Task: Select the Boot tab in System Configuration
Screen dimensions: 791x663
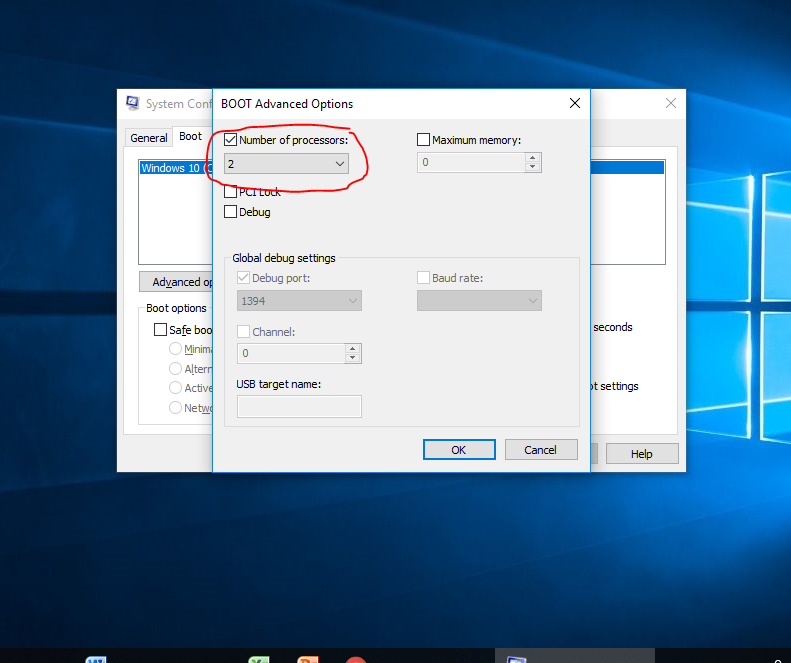Action: 191,136
